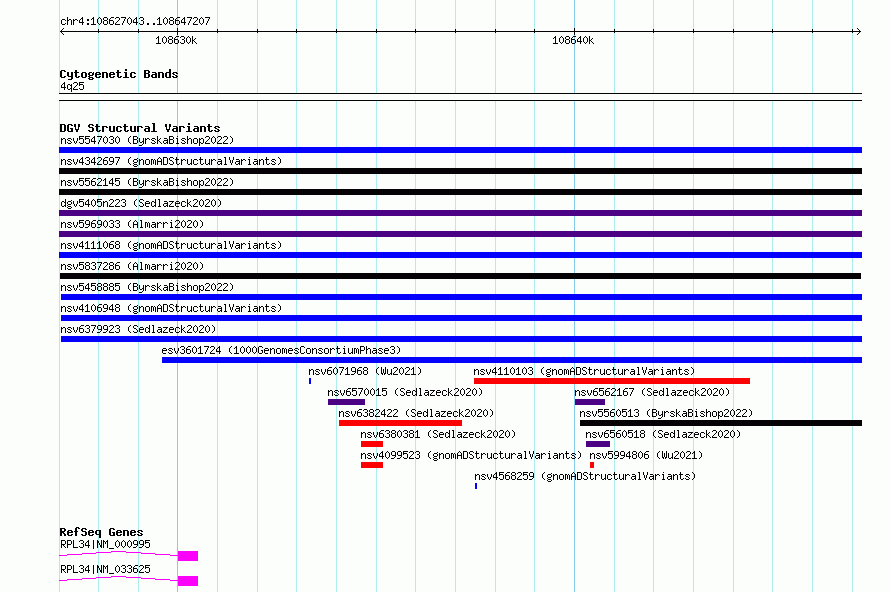Screen dimensions: 890x592
Task: Select the black bar under nsv5560513
Action: click(x=721, y=423)
